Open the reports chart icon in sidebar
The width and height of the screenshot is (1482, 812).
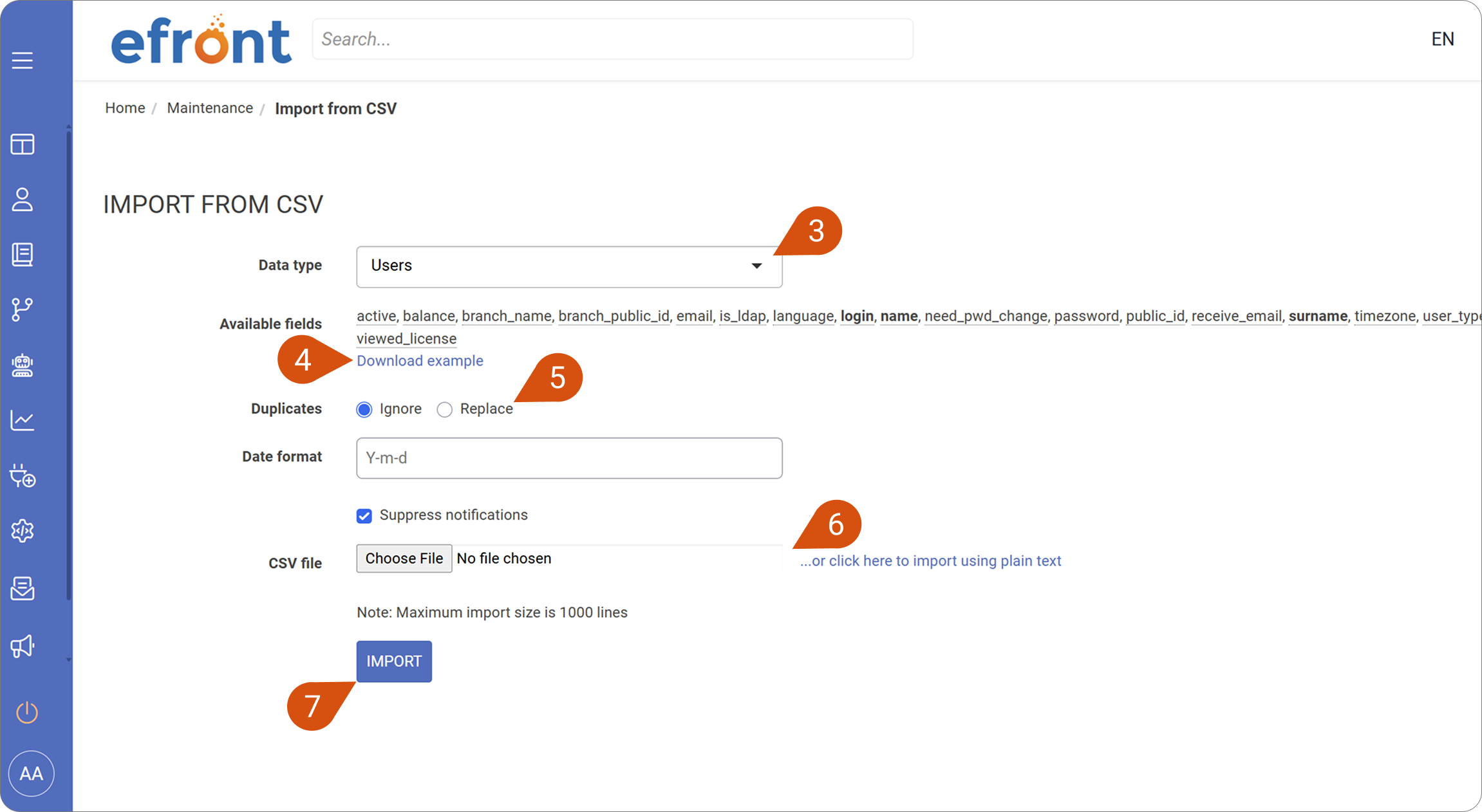coord(23,421)
